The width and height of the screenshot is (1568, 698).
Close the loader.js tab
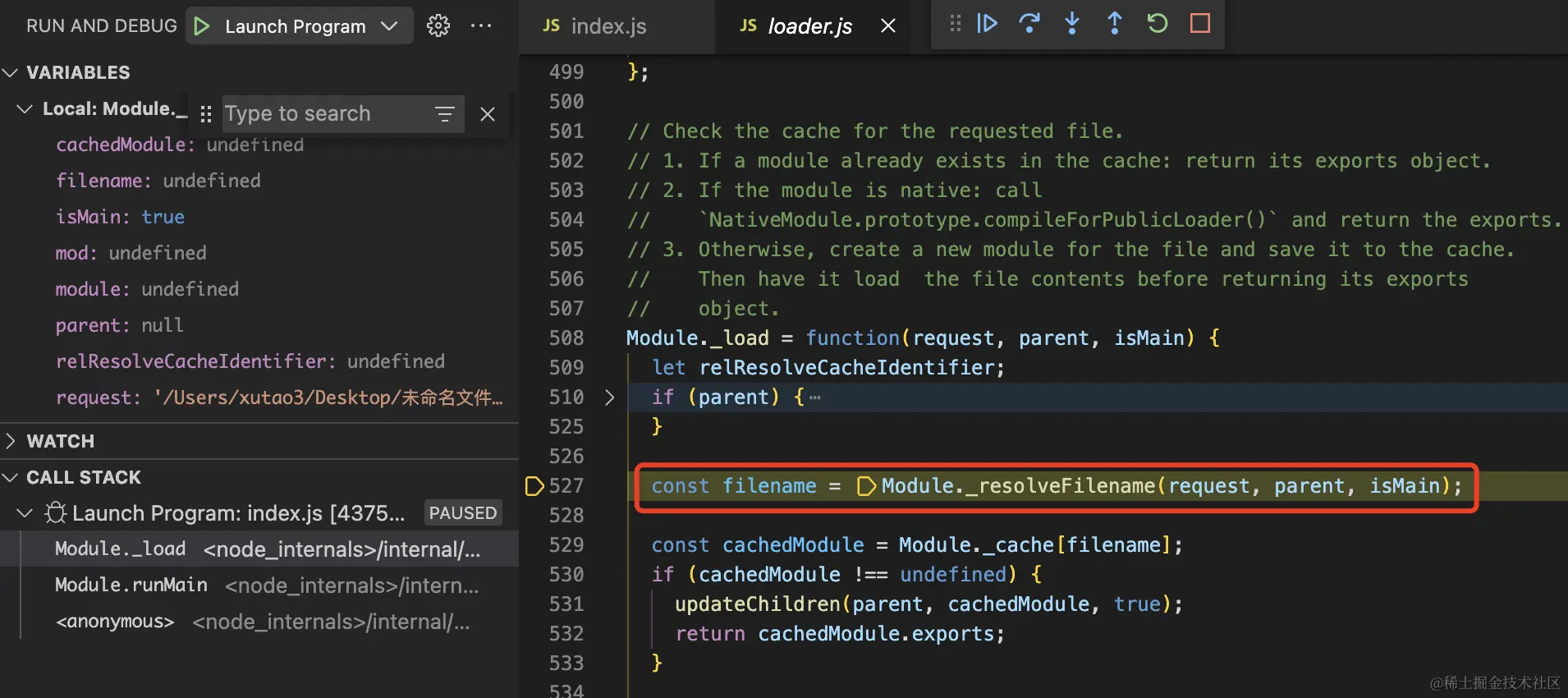click(x=888, y=26)
